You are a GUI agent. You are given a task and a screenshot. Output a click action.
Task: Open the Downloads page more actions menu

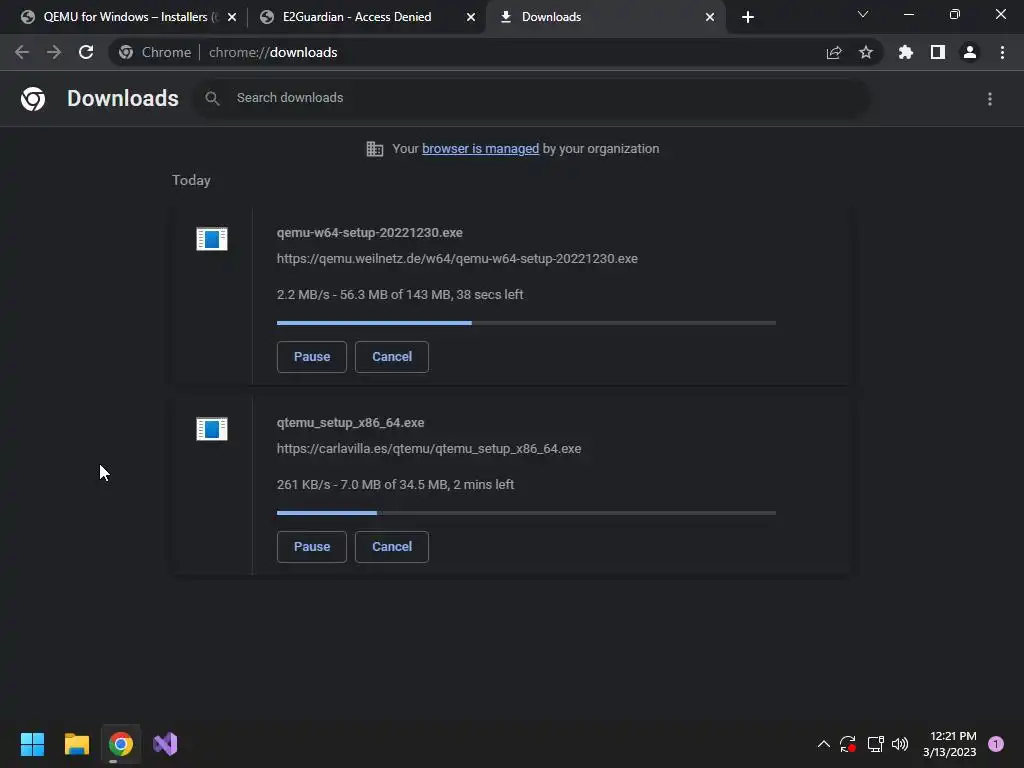click(x=990, y=99)
